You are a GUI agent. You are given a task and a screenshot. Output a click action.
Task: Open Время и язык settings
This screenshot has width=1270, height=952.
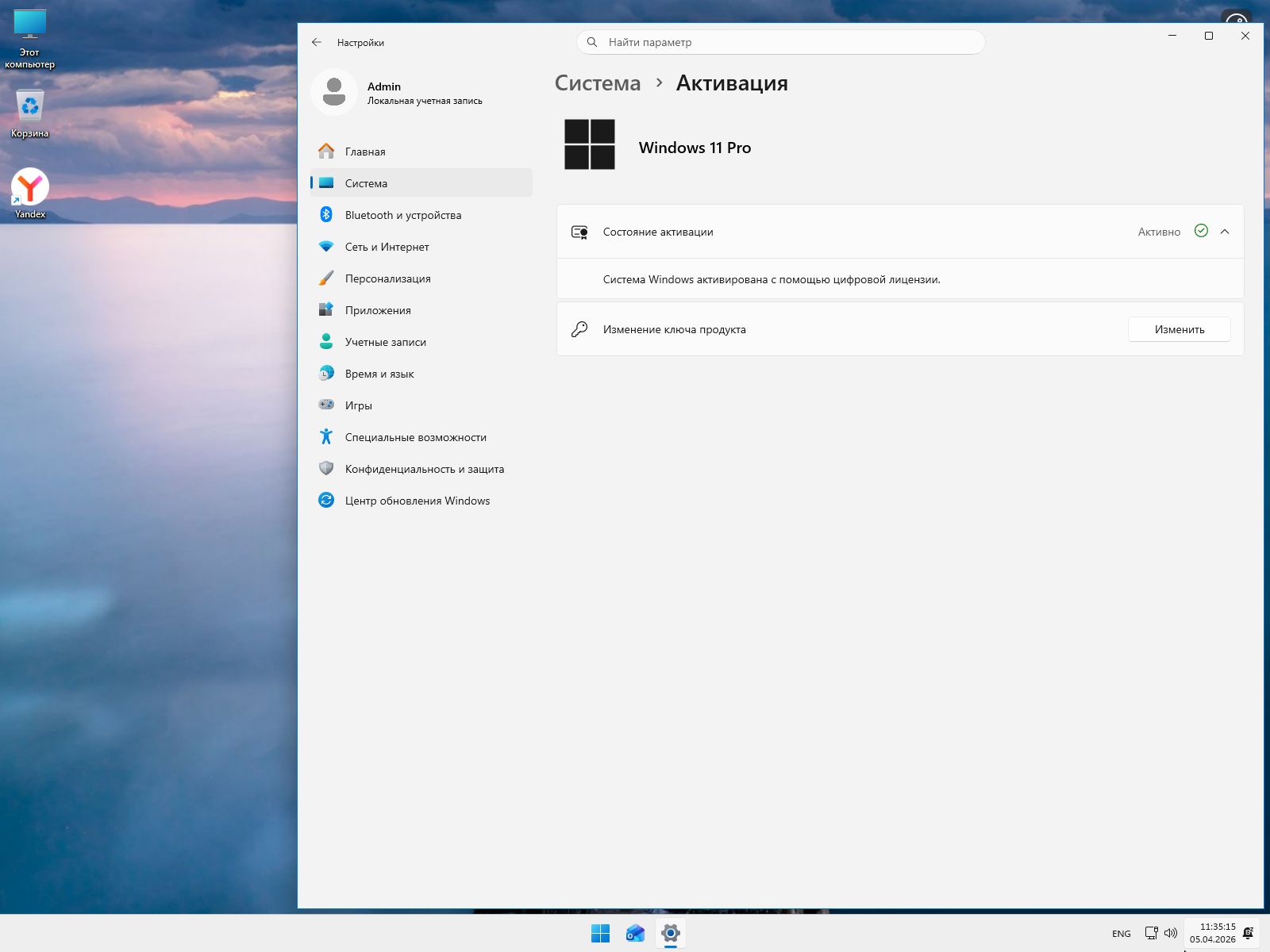(379, 374)
